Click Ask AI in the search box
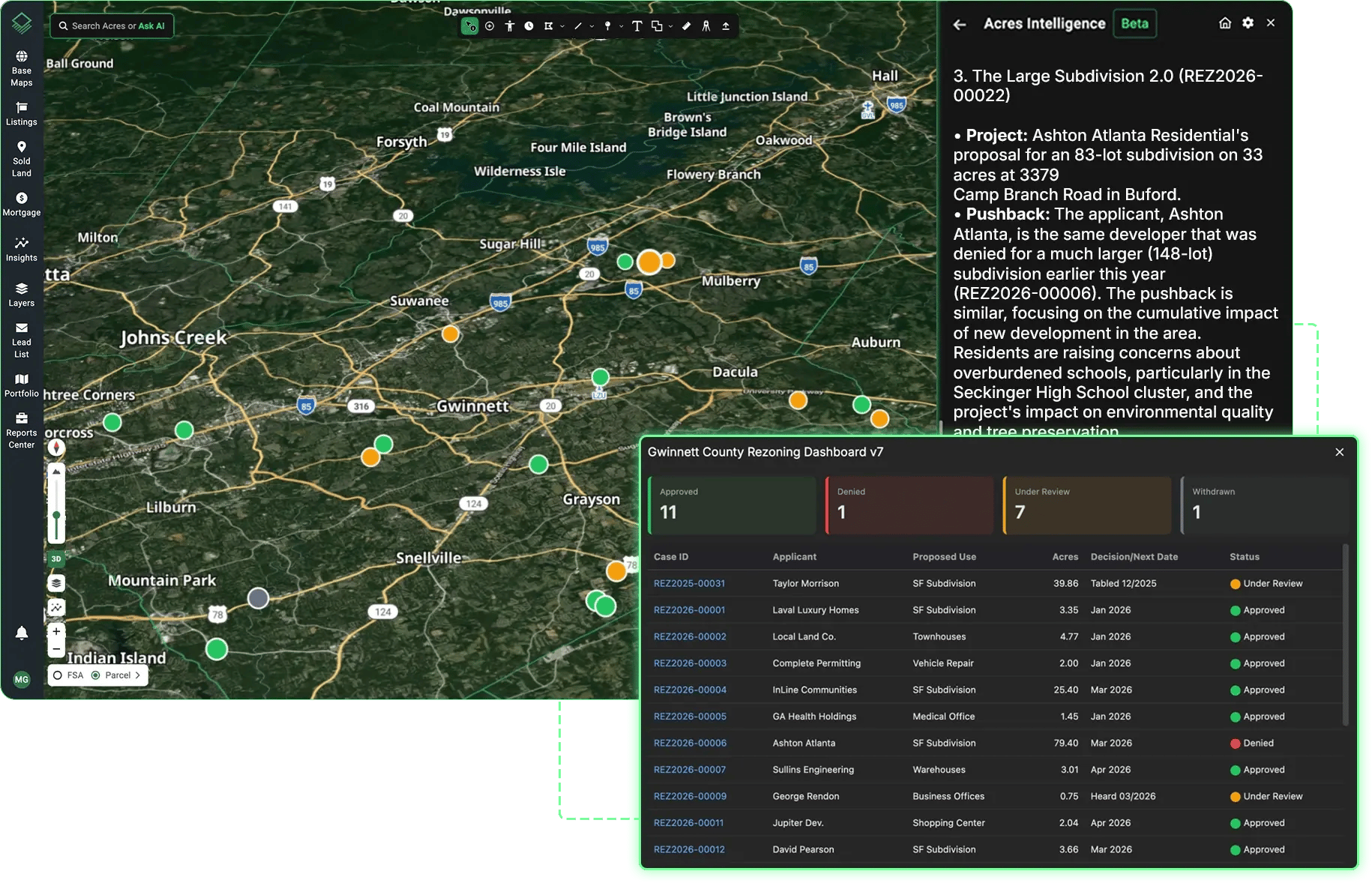Image resolution: width=1372 pixels, height=883 pixels. (x=151, y=26)
